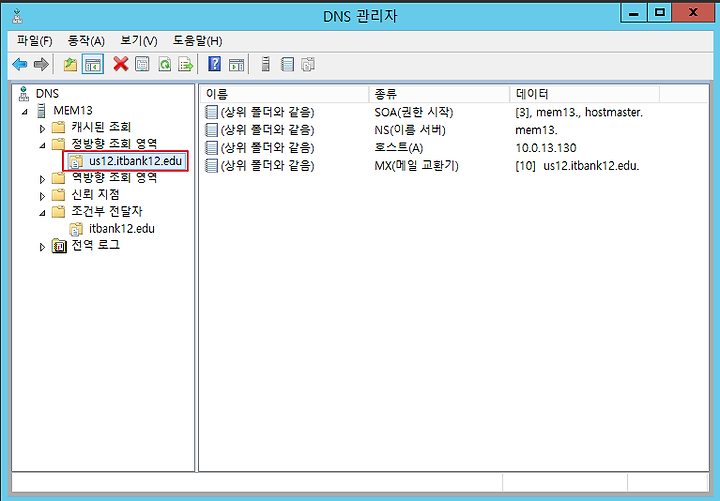720x501 pixels.
Task: Collapse the 정방향 조회 영역 folder
Action: coord(42,146)
